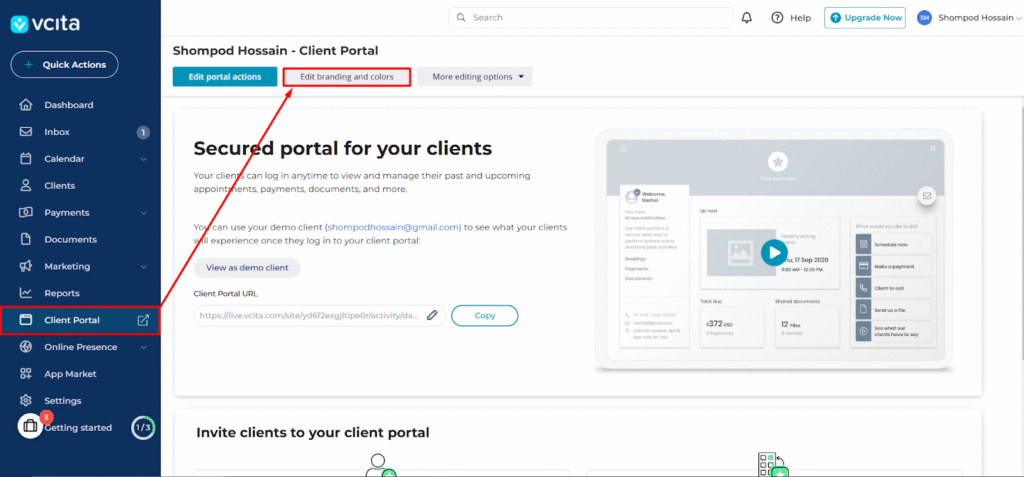Click the Client Portal URL field
The height and width of the screenshot is (477, 1024).
point(319,315)
